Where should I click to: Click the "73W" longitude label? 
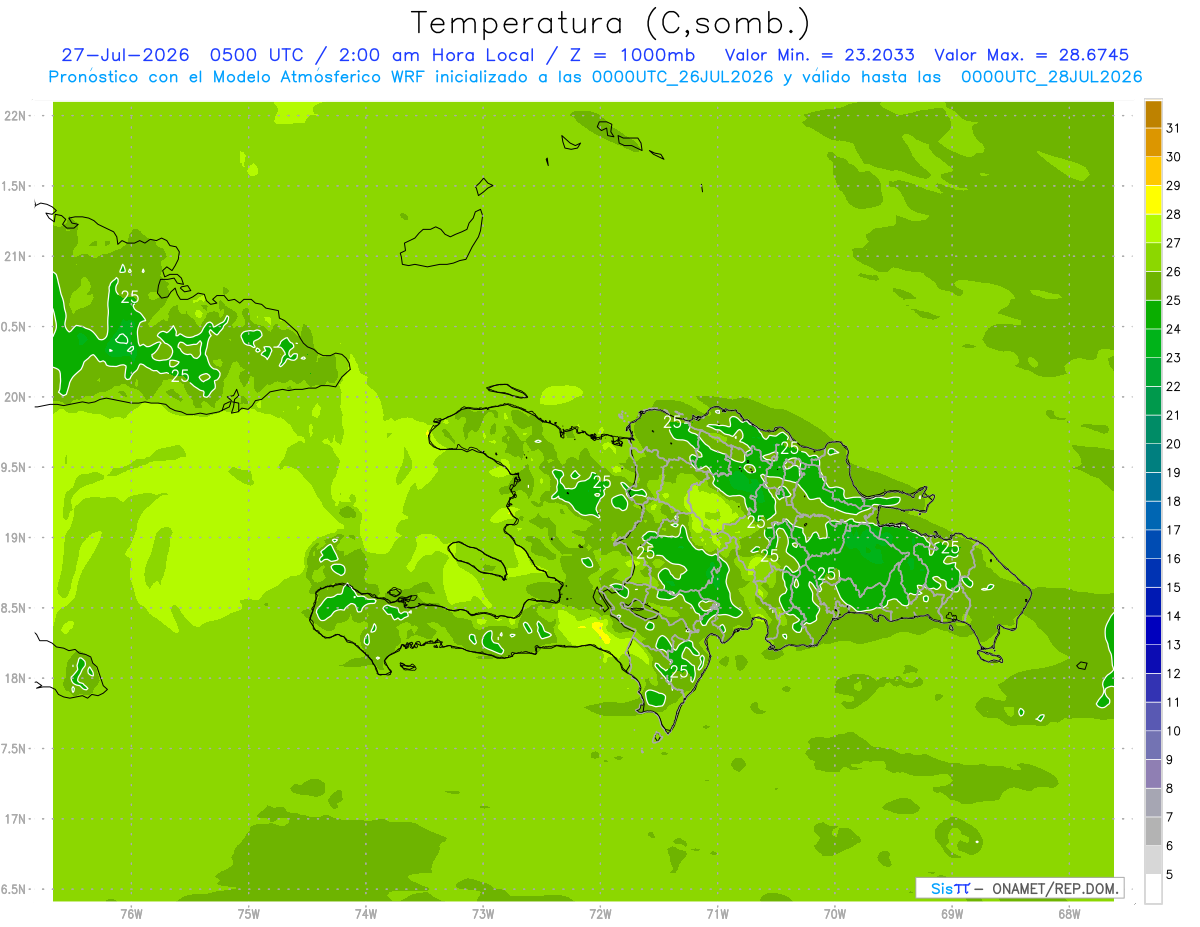click(x=483, y=914)
